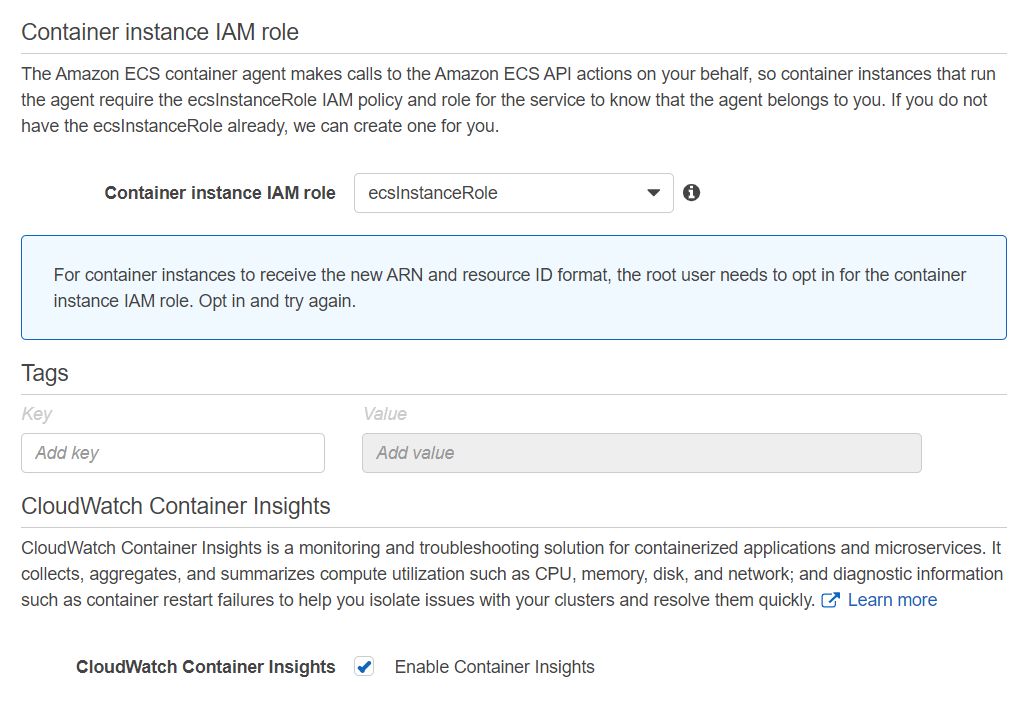The image size is (1029, 702).
Task: Open the Learn more documentation link
Action: [x=892, y=599]
